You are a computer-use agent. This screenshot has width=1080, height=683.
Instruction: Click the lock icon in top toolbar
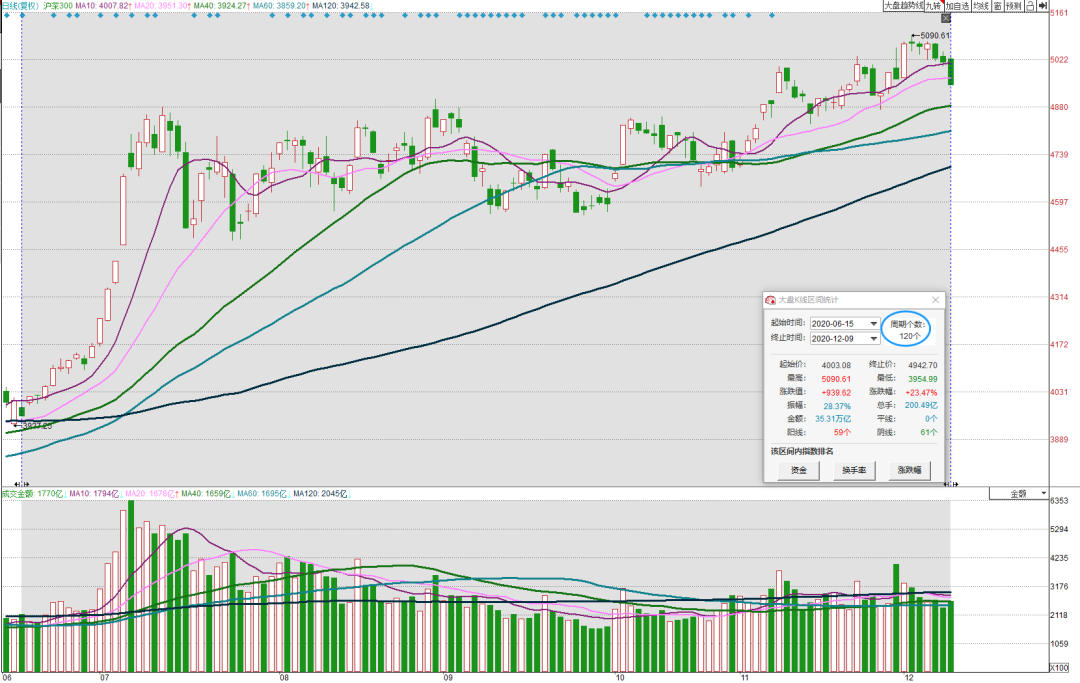click(1030, 6)
